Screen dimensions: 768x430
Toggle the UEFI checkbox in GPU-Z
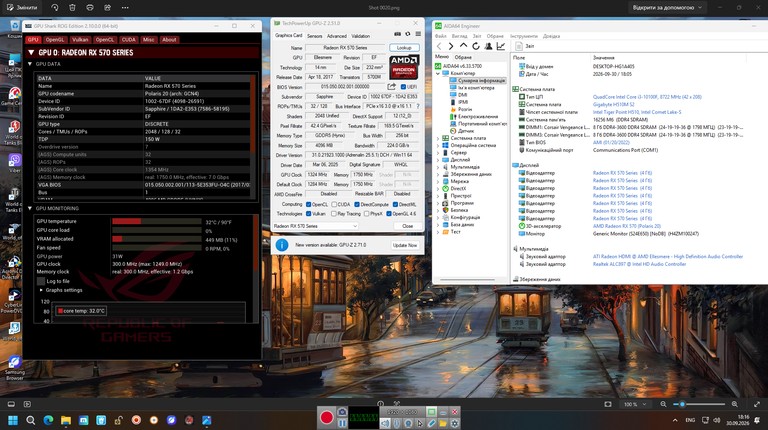[403, 87]
